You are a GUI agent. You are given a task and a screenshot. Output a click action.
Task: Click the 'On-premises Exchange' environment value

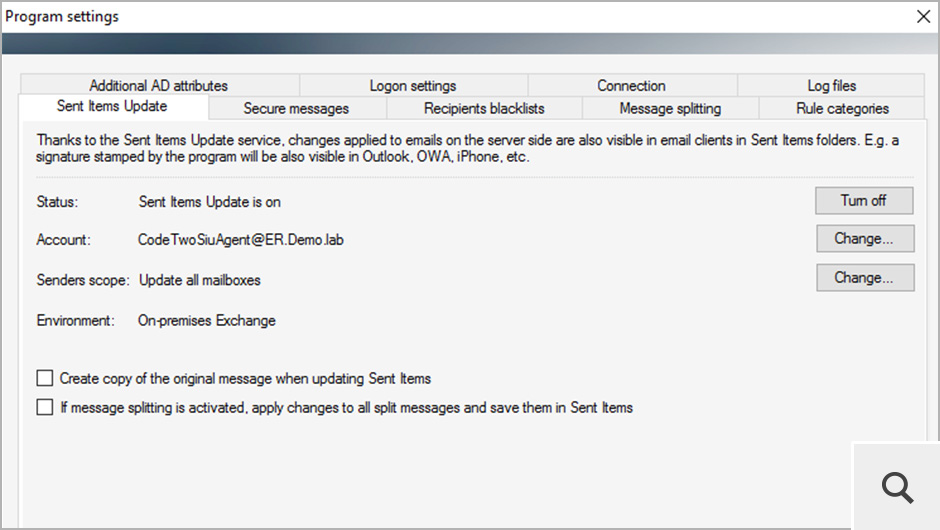(x=207, y=320)
